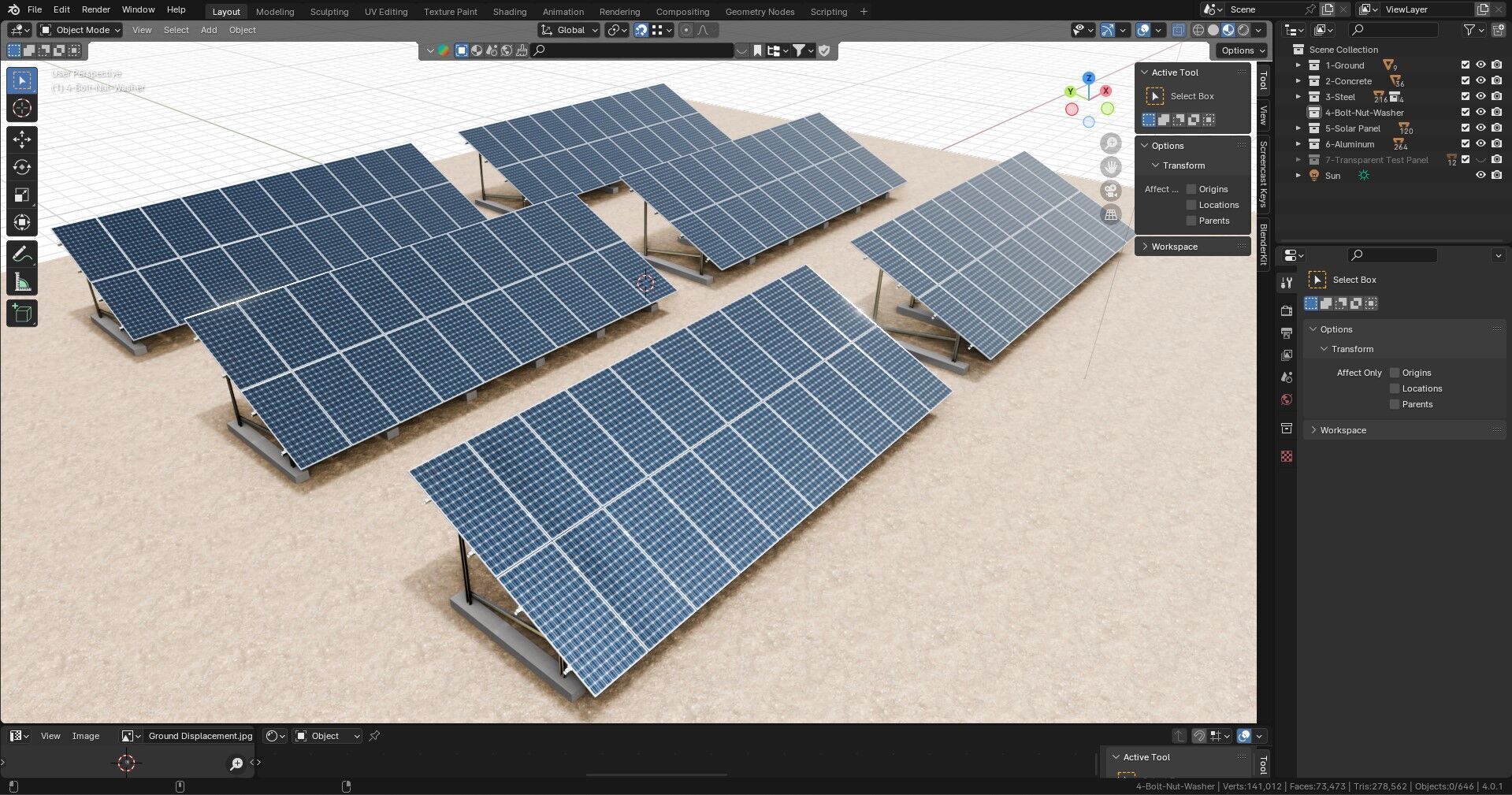Hide Sun light in viewport

[1480, 176]
